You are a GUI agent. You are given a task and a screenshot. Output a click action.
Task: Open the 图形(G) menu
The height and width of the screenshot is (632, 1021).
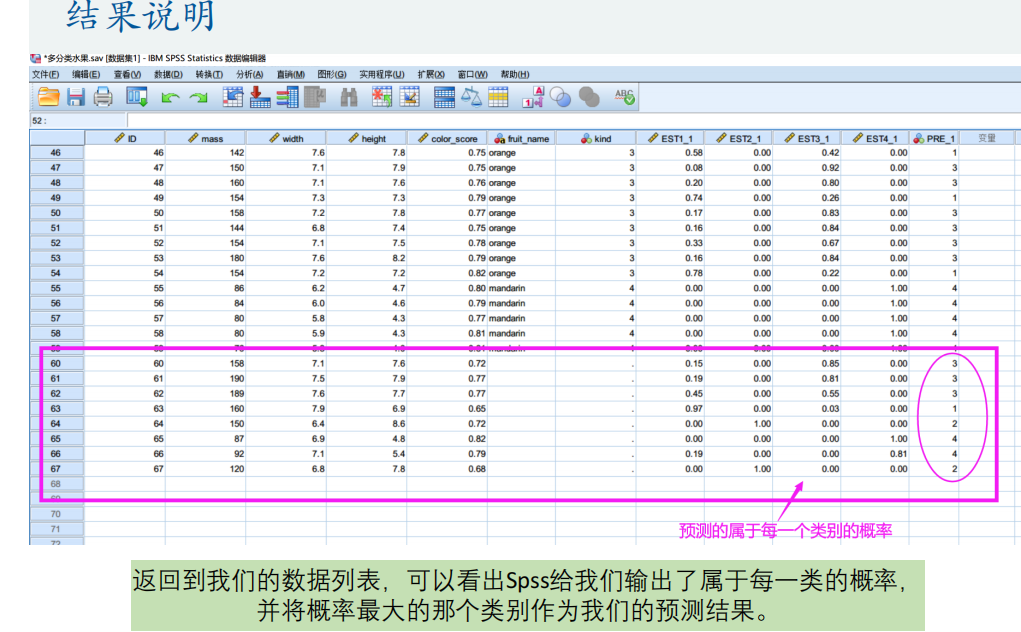tap(332, 74)
